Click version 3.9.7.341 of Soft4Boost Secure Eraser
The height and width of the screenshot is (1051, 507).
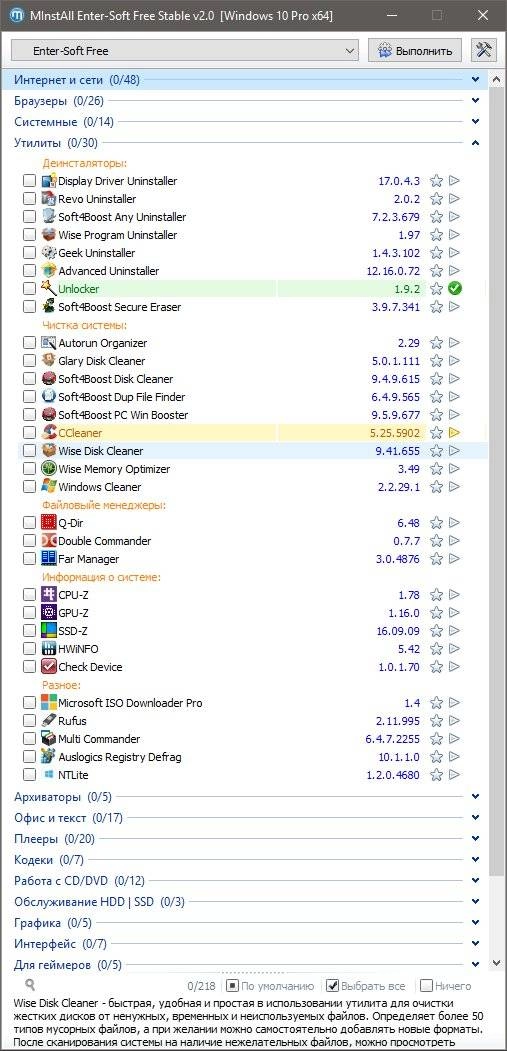point(394,307)
